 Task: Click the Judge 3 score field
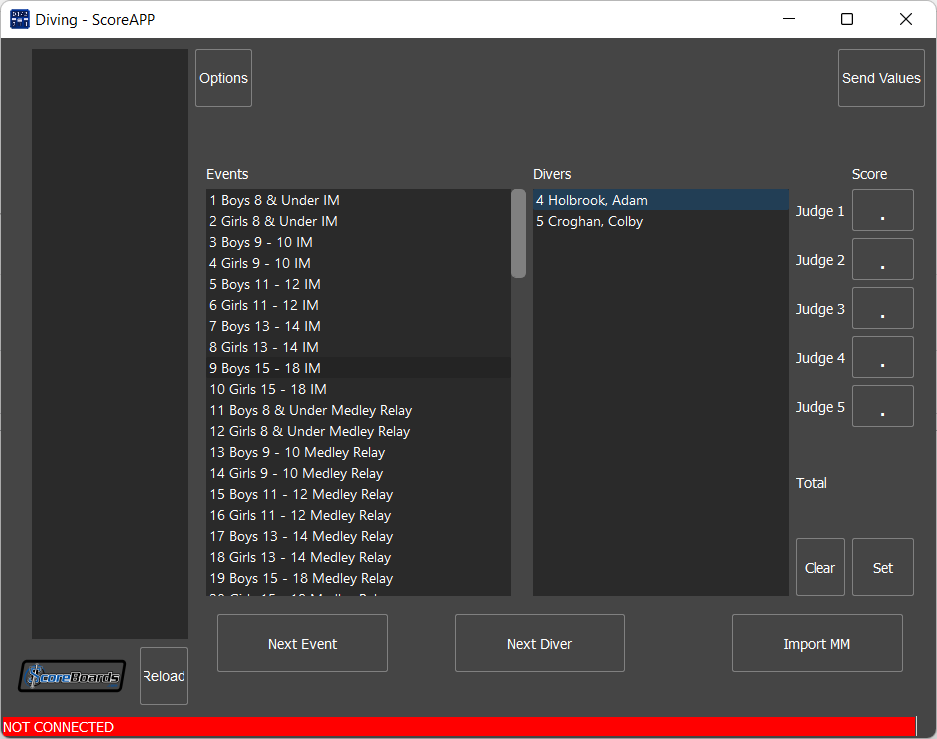[x=882, y=308]
